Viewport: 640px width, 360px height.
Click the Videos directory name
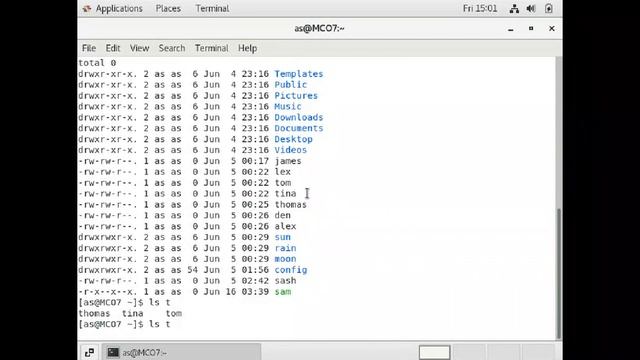click(290, 150)
